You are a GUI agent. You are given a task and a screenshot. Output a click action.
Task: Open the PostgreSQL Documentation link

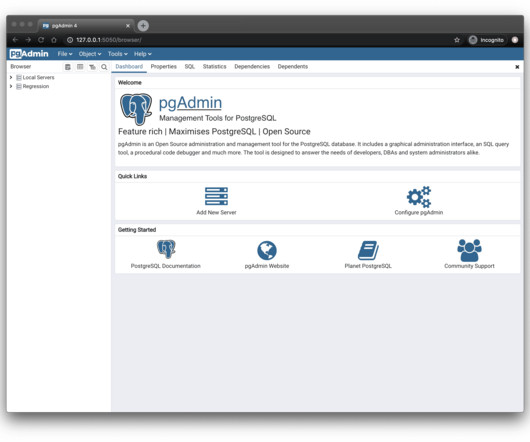(166, 266)
